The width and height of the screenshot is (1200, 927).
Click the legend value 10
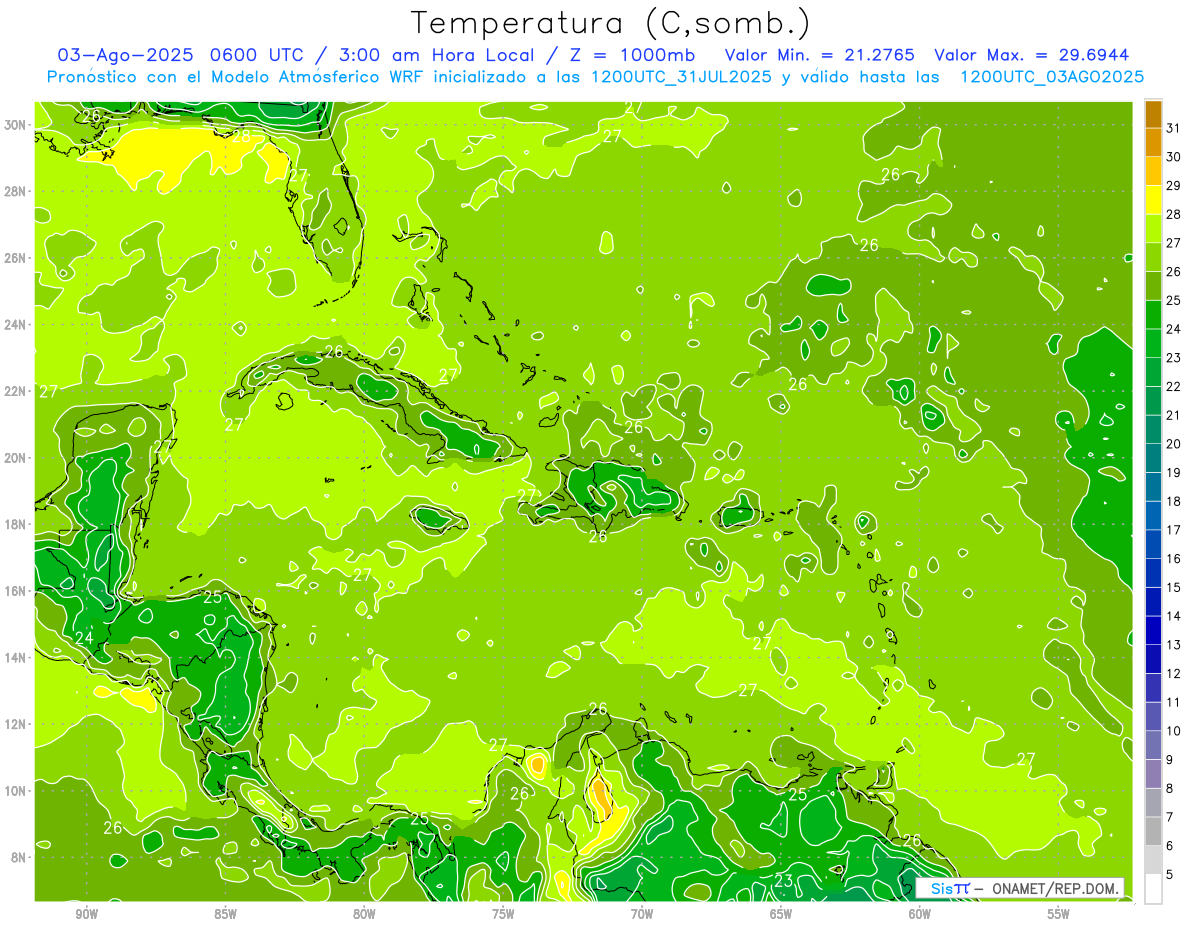(x=1174, y=731)
